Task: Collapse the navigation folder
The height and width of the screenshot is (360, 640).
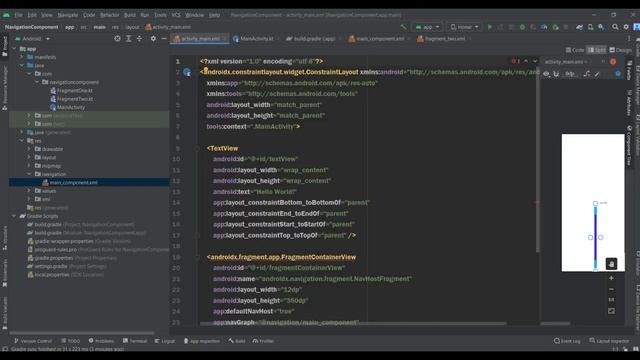Action: pyautogui.click(x=29, y=174)
